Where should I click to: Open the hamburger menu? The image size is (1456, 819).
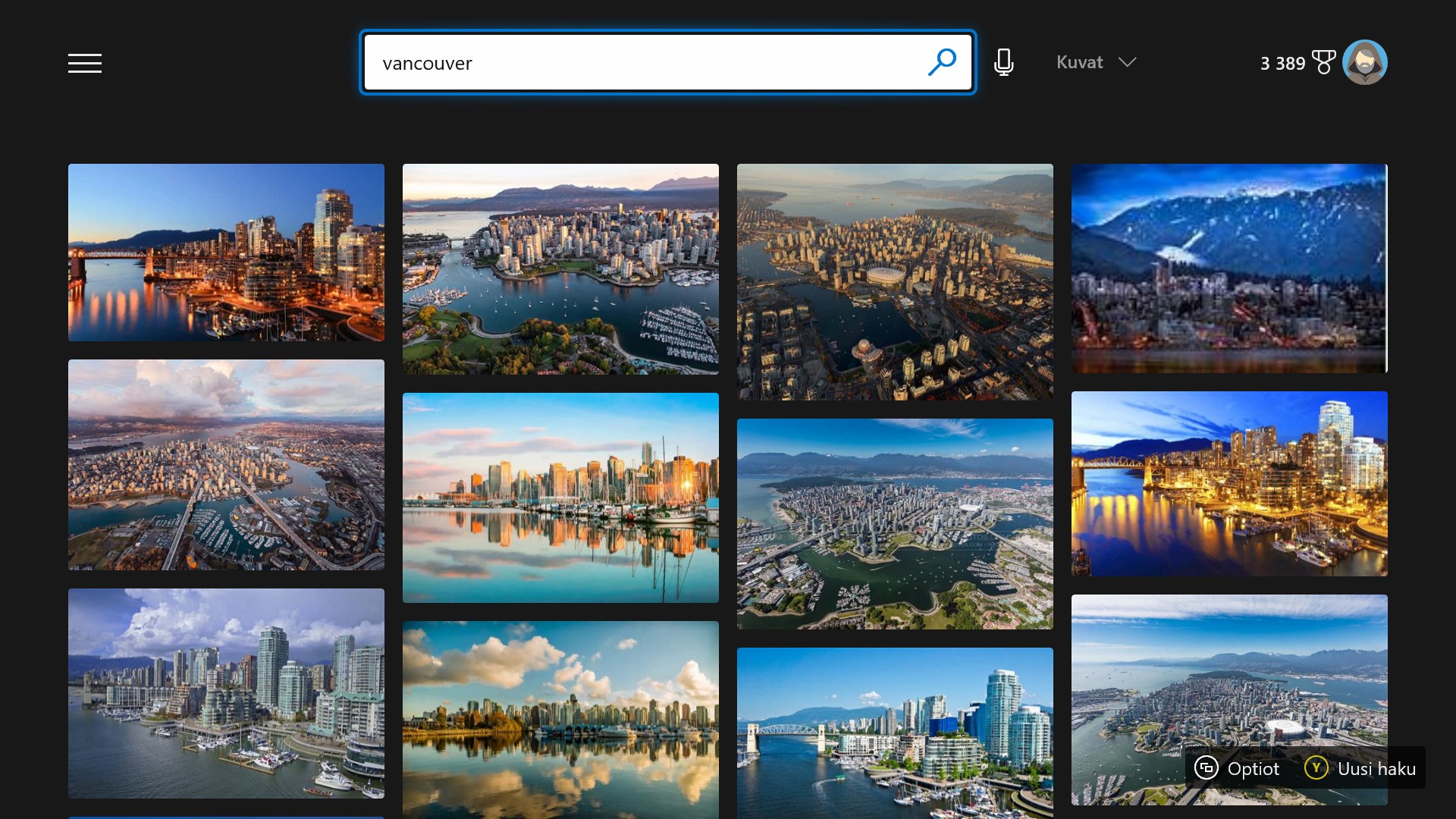click(x=84, y=63)
